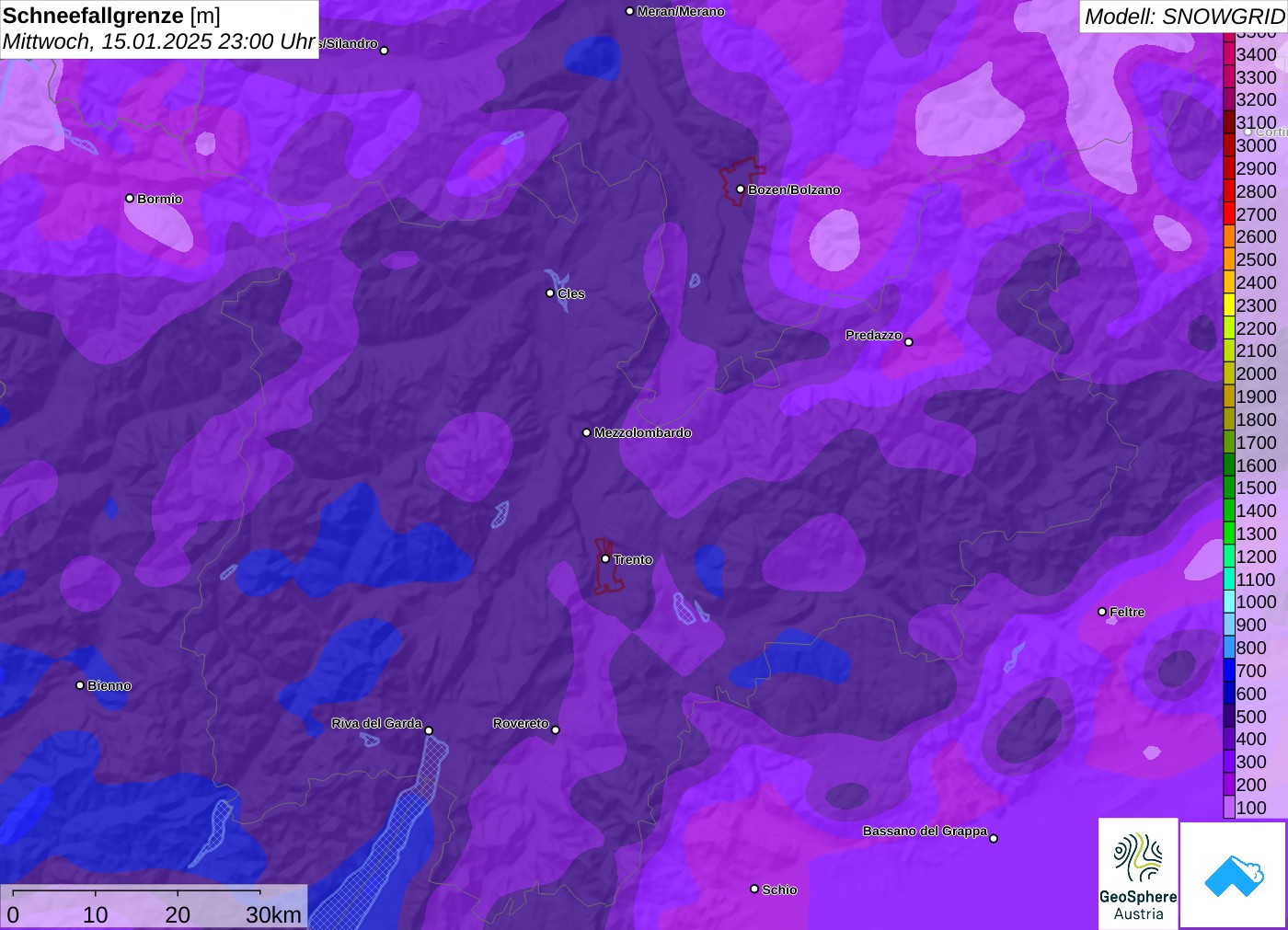Click the 1500 green legend swatch

[x=1229, y=488]
